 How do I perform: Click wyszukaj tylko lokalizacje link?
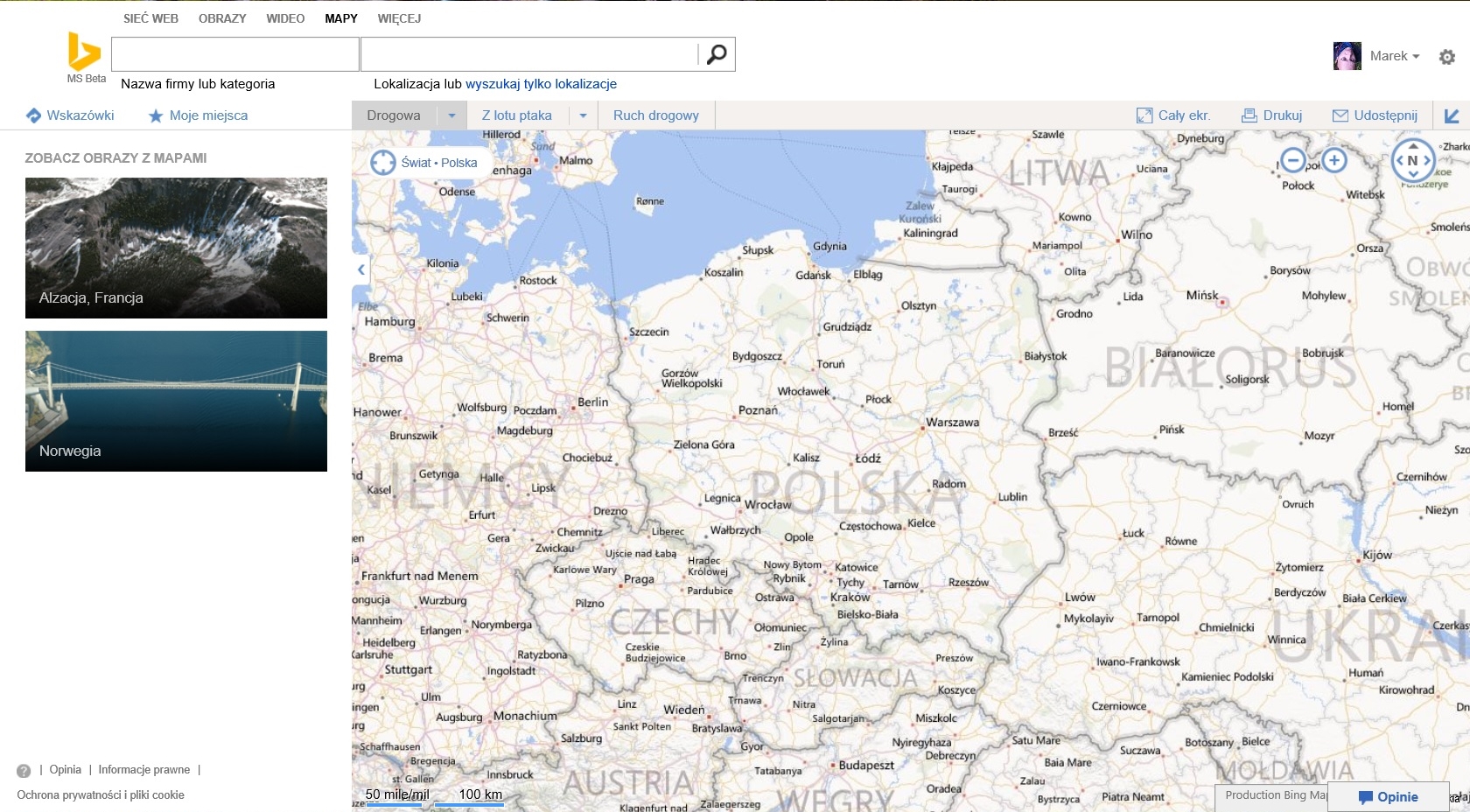coord(541,84)
